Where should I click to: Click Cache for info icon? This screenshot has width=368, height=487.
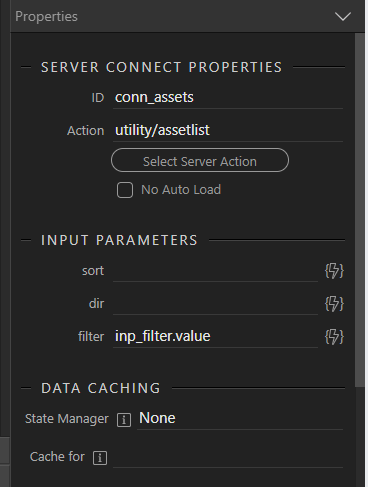(100, 458)
